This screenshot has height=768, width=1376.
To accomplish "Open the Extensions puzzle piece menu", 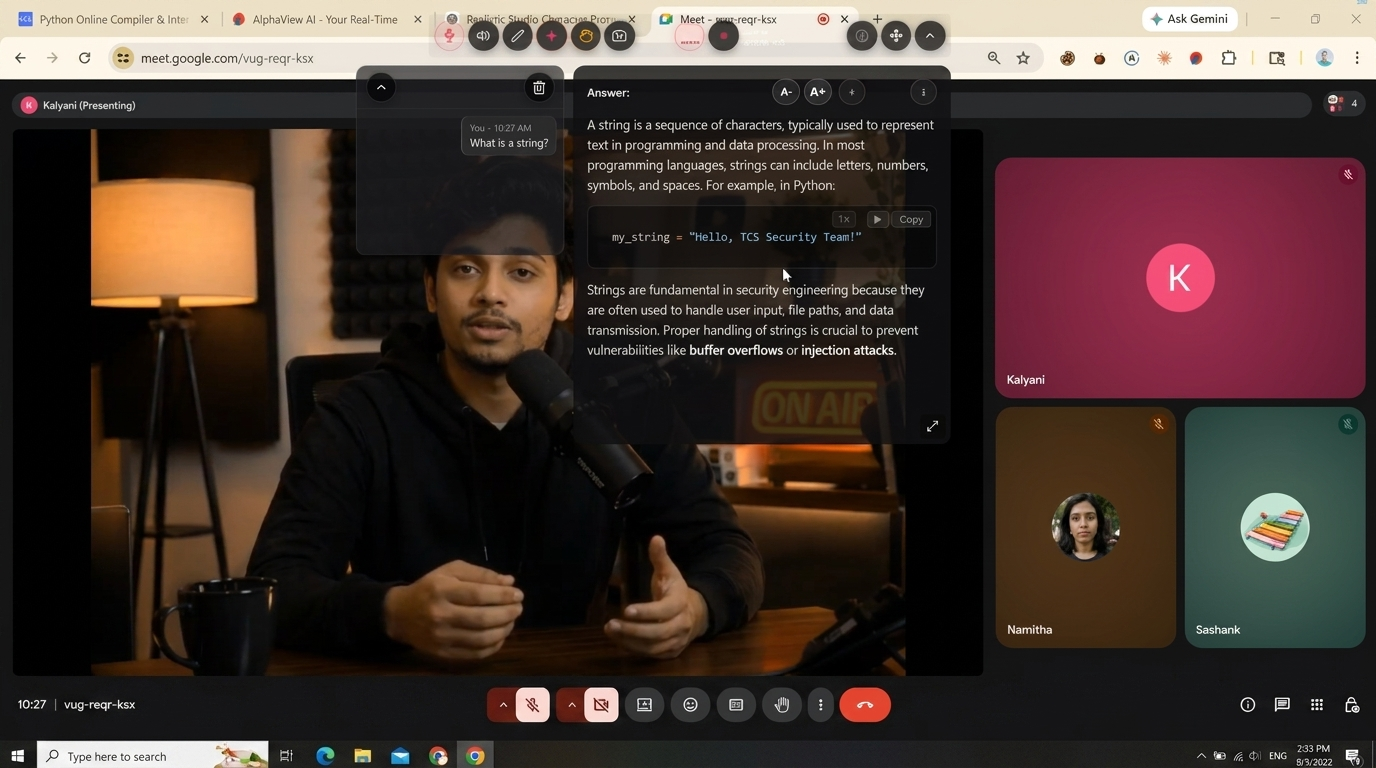I will [x=1229, y=58].
